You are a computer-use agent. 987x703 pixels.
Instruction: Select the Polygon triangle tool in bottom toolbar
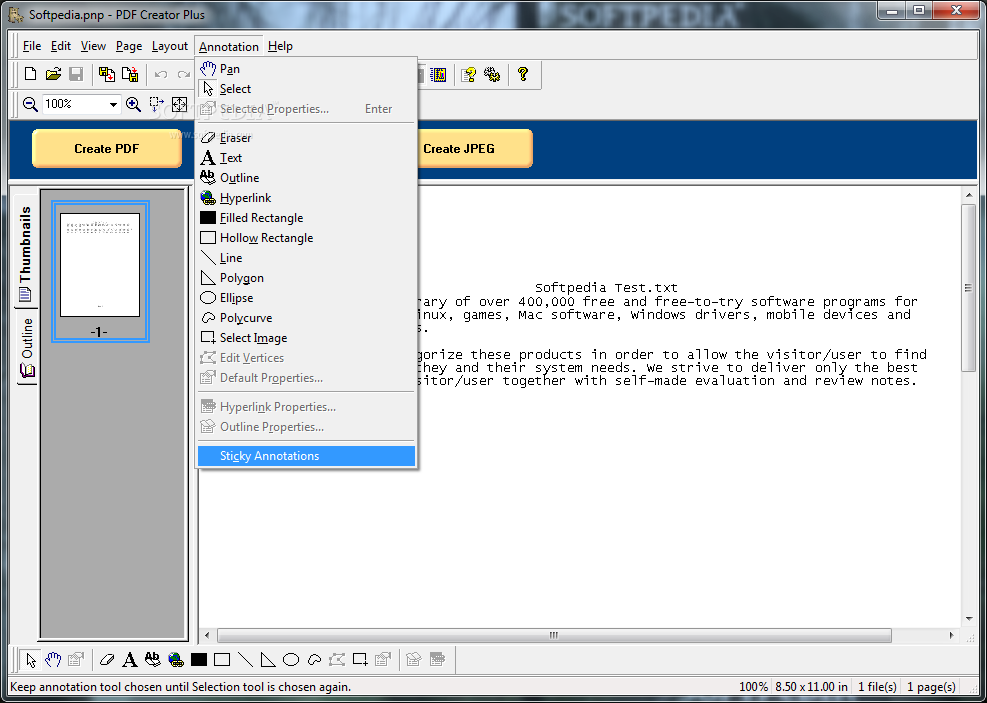point(268,660)
